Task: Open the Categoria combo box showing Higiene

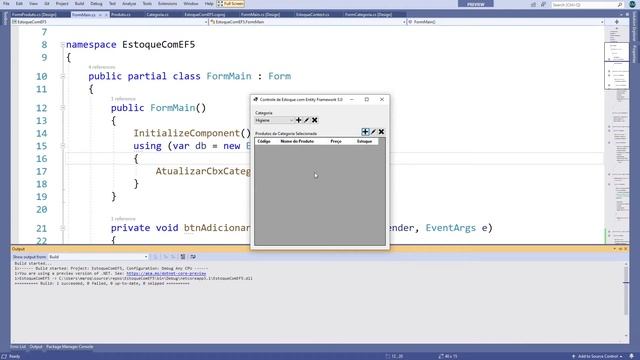Action: [274, 120]
